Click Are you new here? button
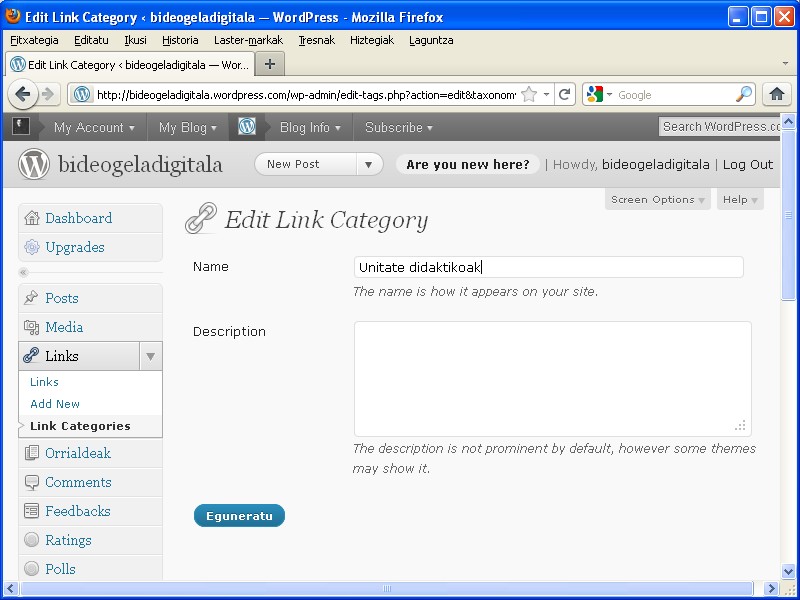 coord(468,164)
